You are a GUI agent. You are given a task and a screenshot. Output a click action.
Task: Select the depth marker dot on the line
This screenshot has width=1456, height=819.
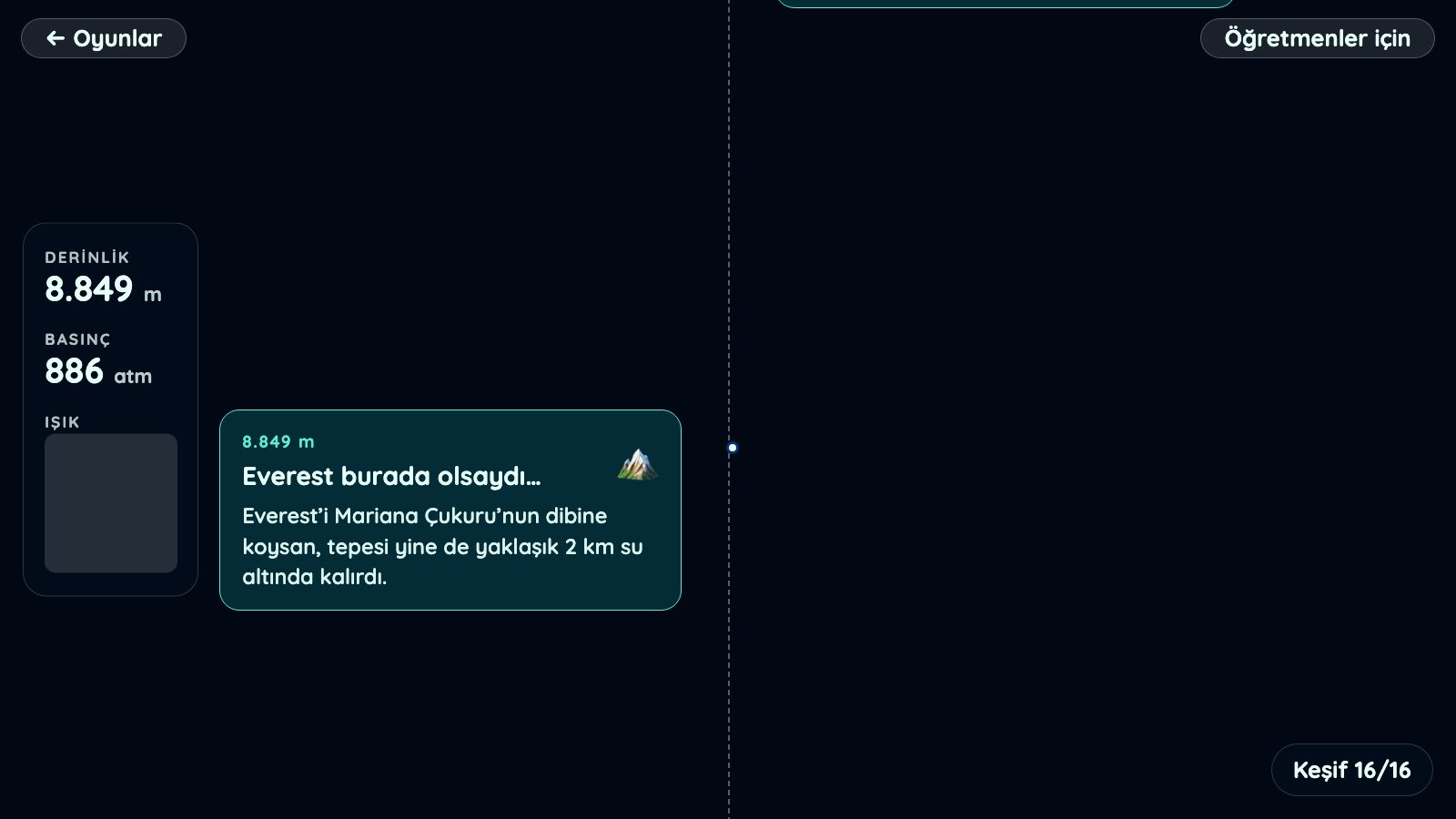pyautogui.click(x=733, y=448)
